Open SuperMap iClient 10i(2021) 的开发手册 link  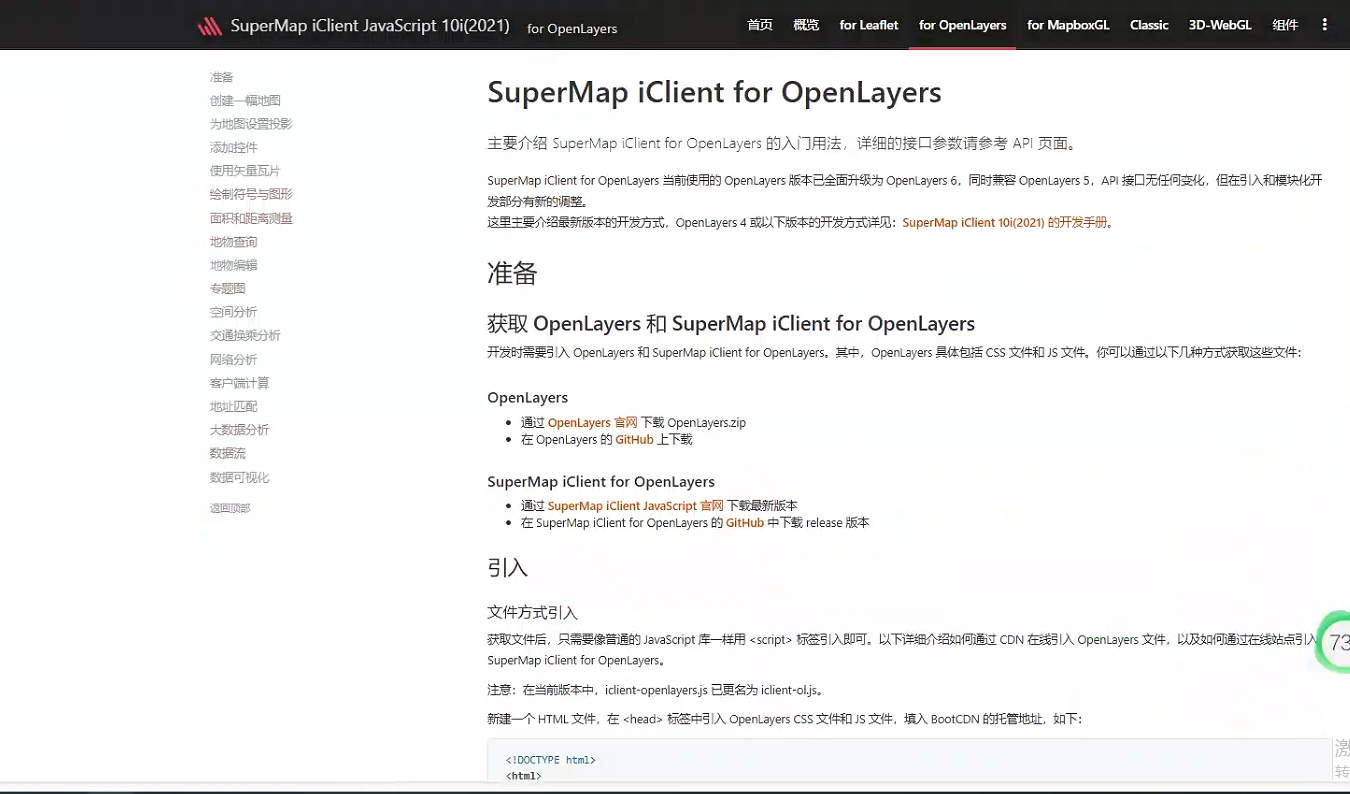(x=1005, y=223)
